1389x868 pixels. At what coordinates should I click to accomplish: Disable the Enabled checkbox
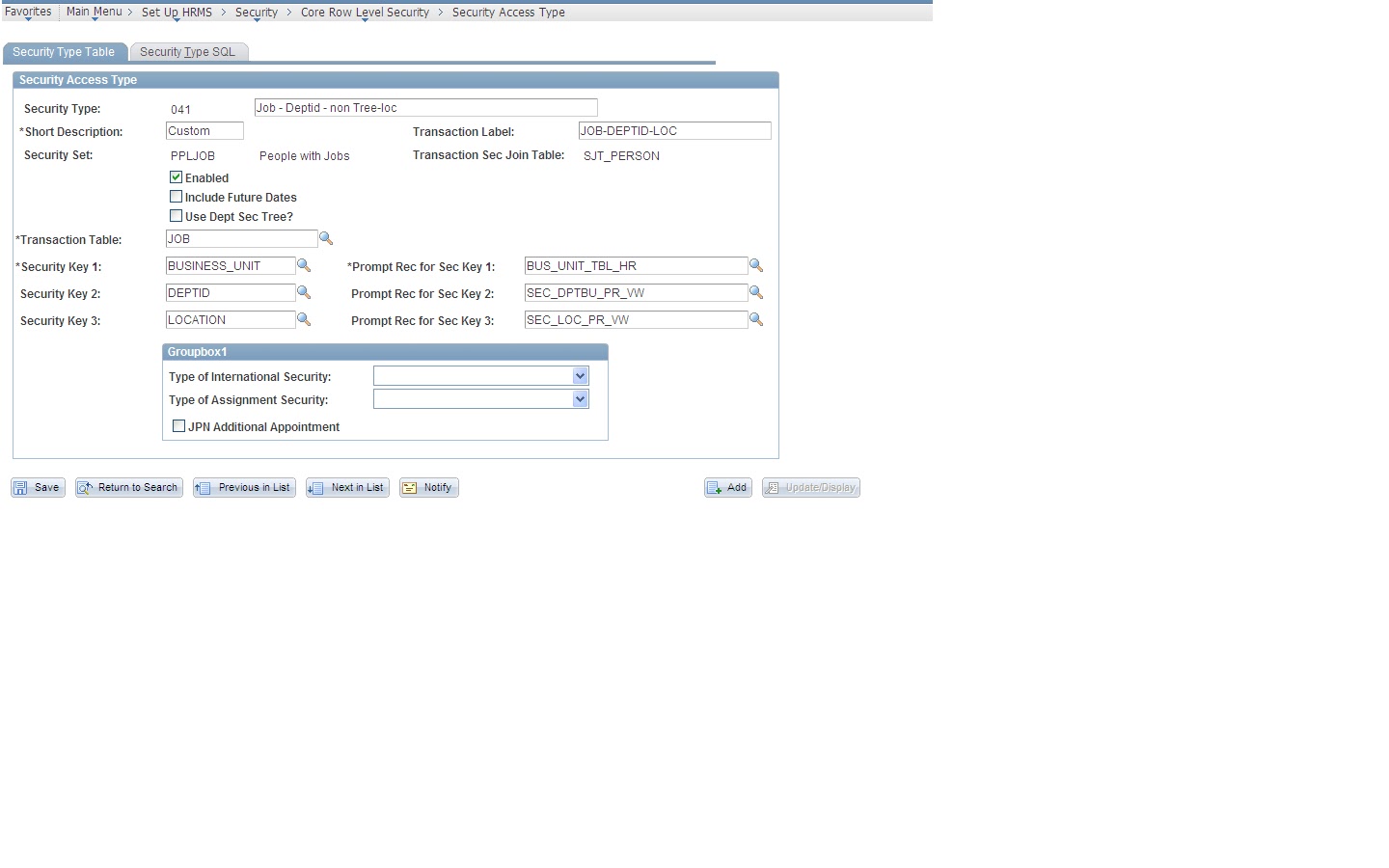tap(176, 176)
